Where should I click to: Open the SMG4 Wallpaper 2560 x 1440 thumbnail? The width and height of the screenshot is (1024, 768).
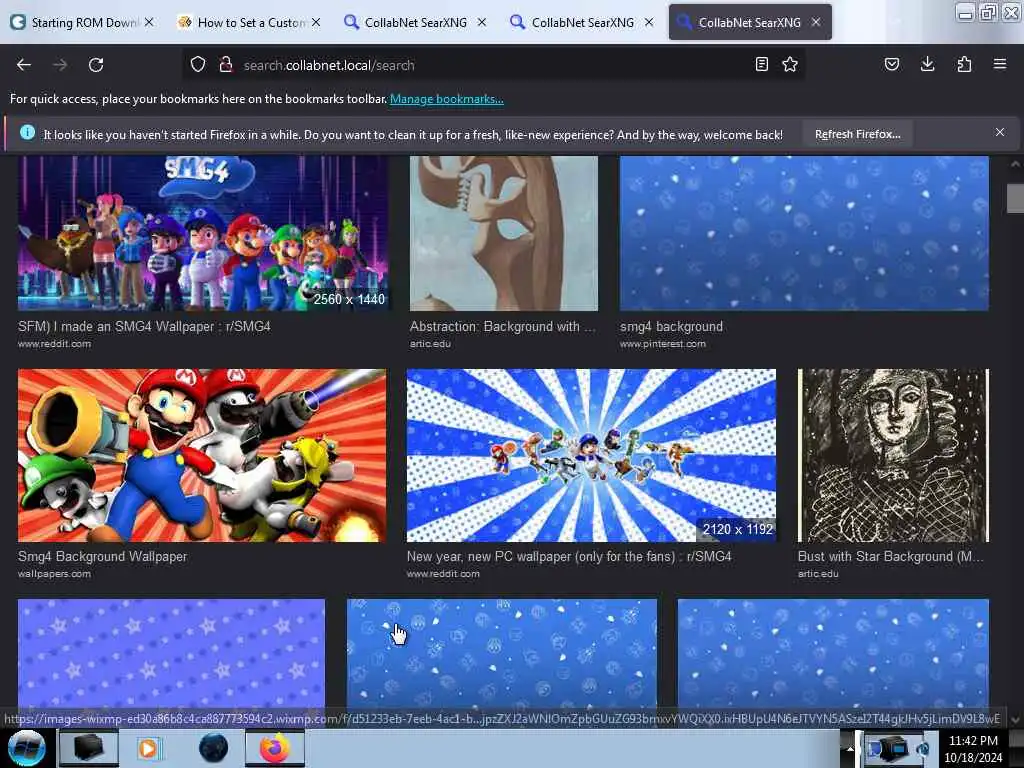[x=202, y=233]
